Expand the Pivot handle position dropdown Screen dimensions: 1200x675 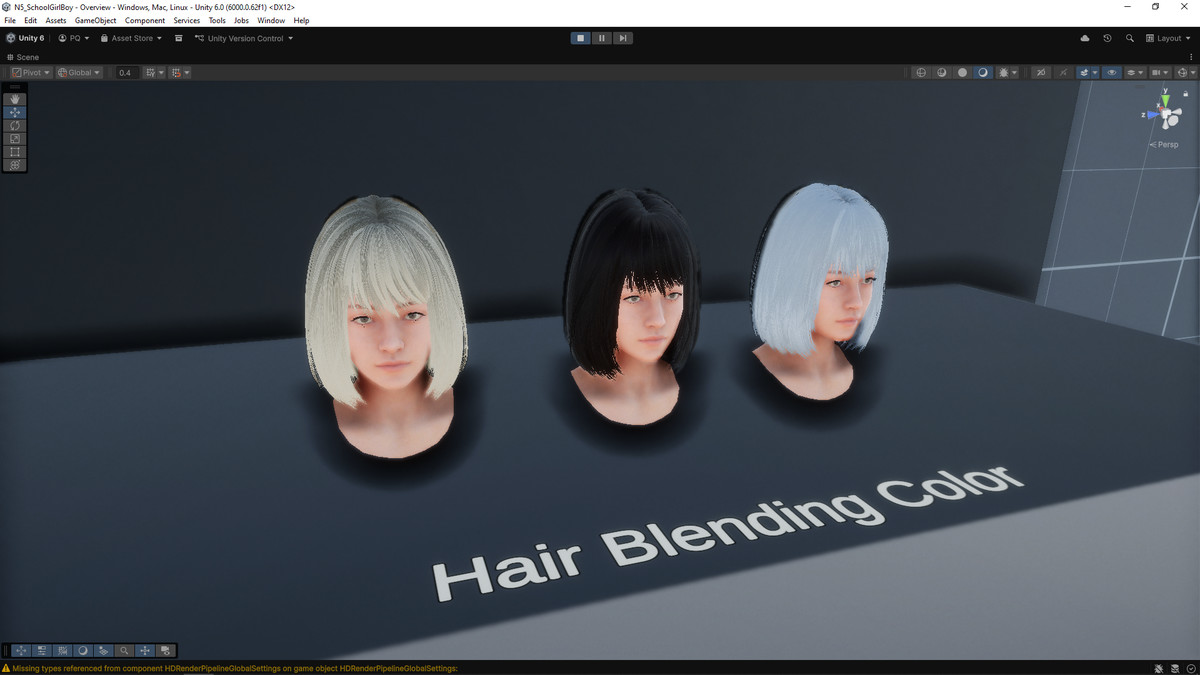pos(31,73)
